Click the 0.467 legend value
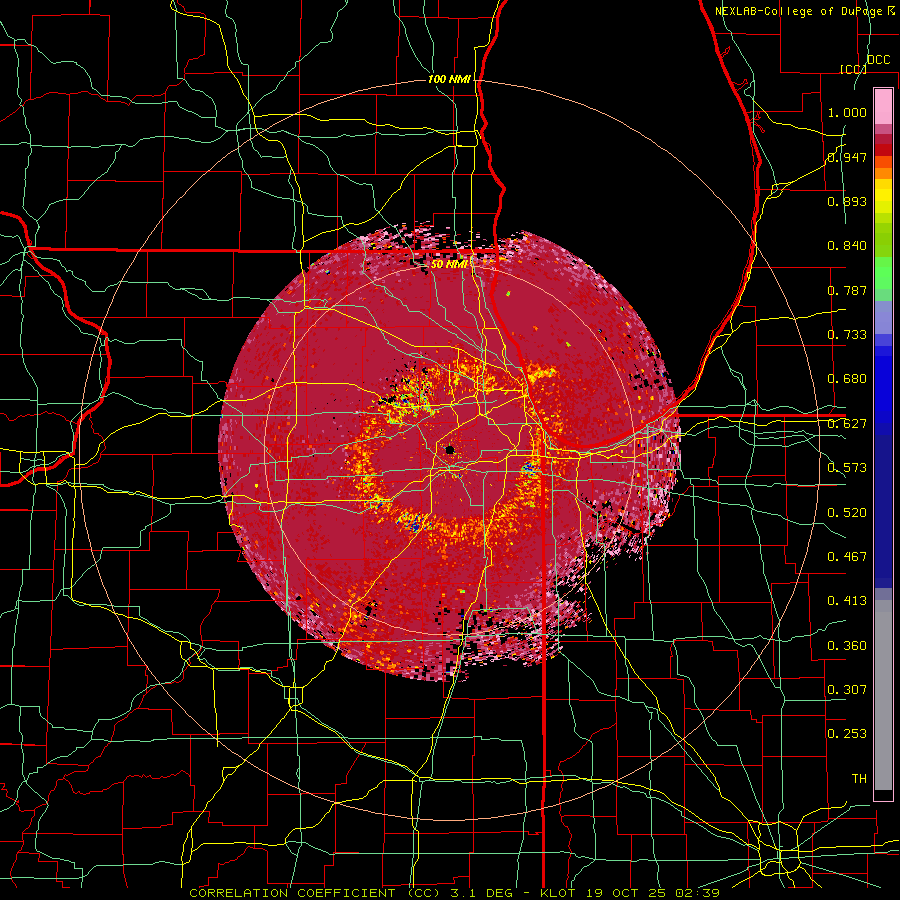The image size is (900, 900). click(x=847, y=557)
